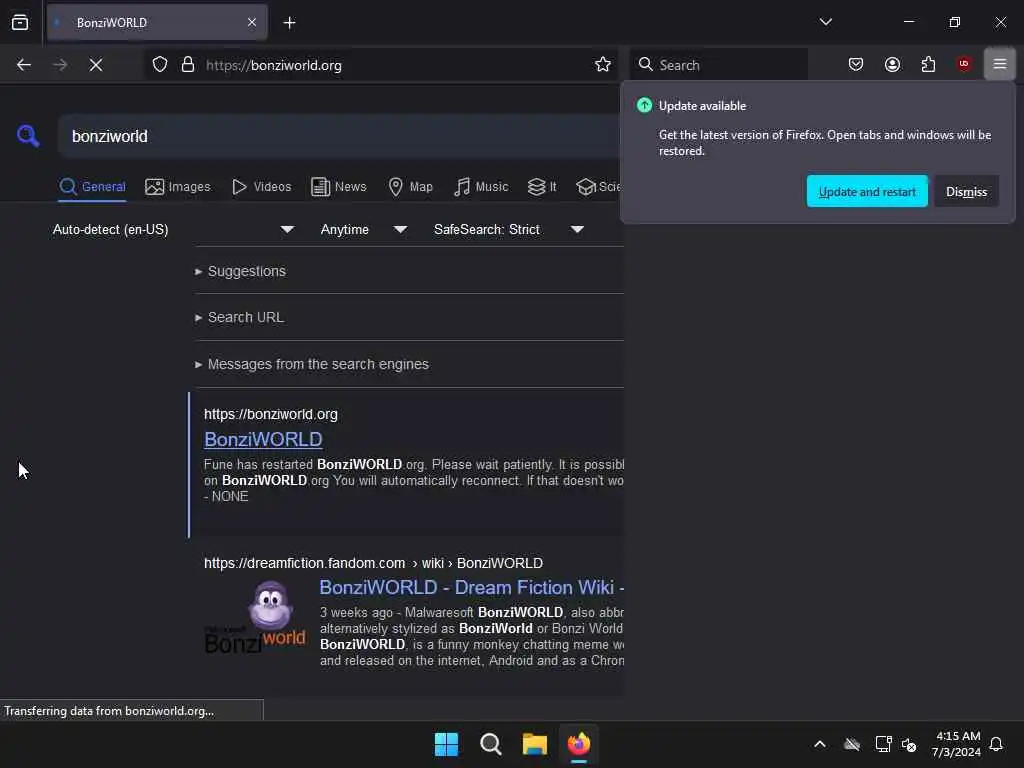The width and height of the screenshot is (1024, 768).
Task: Go back one page
Action: click(x=24, y=65)
